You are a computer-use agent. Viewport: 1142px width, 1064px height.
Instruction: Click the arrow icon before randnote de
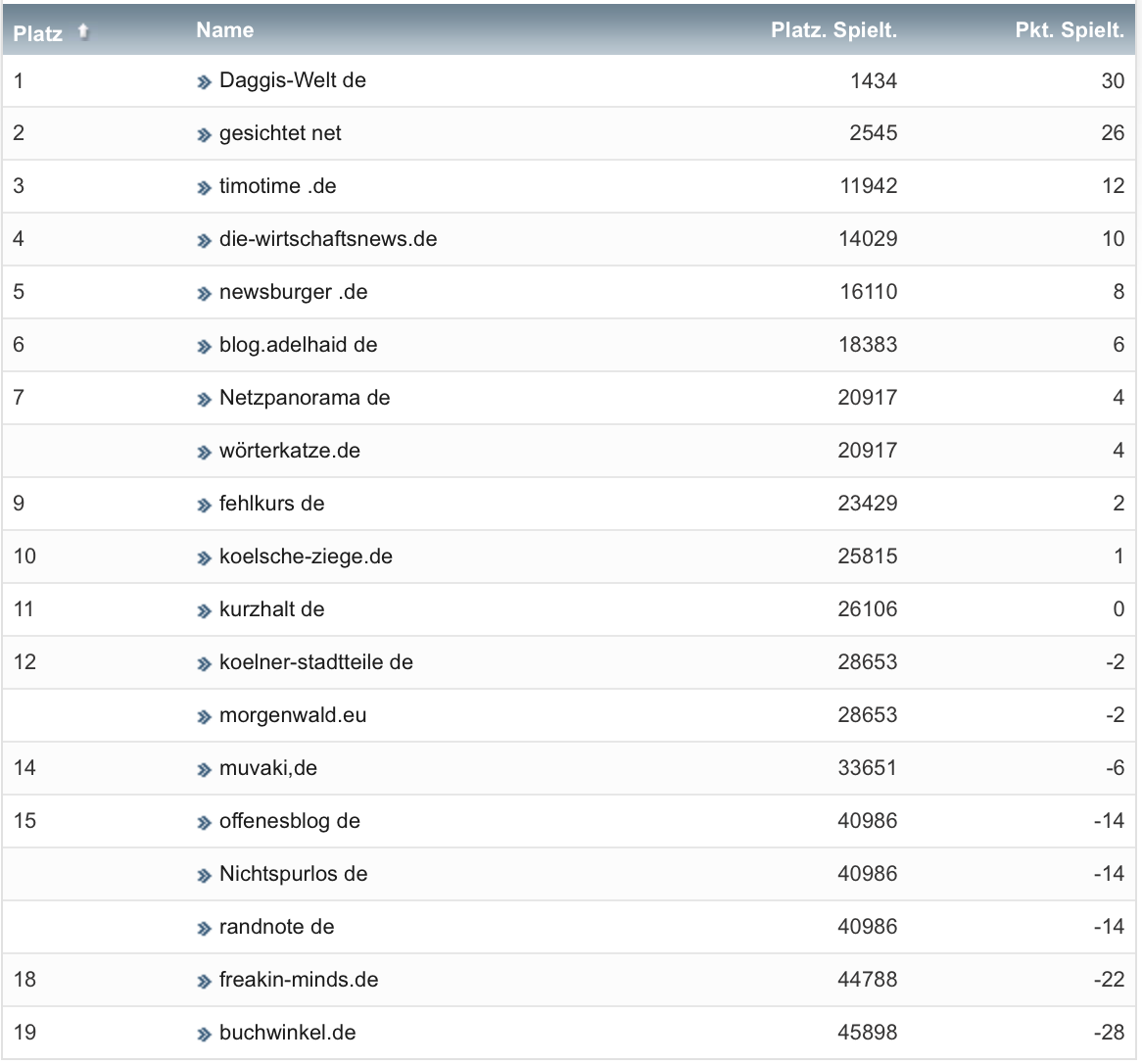pos(204,929)
